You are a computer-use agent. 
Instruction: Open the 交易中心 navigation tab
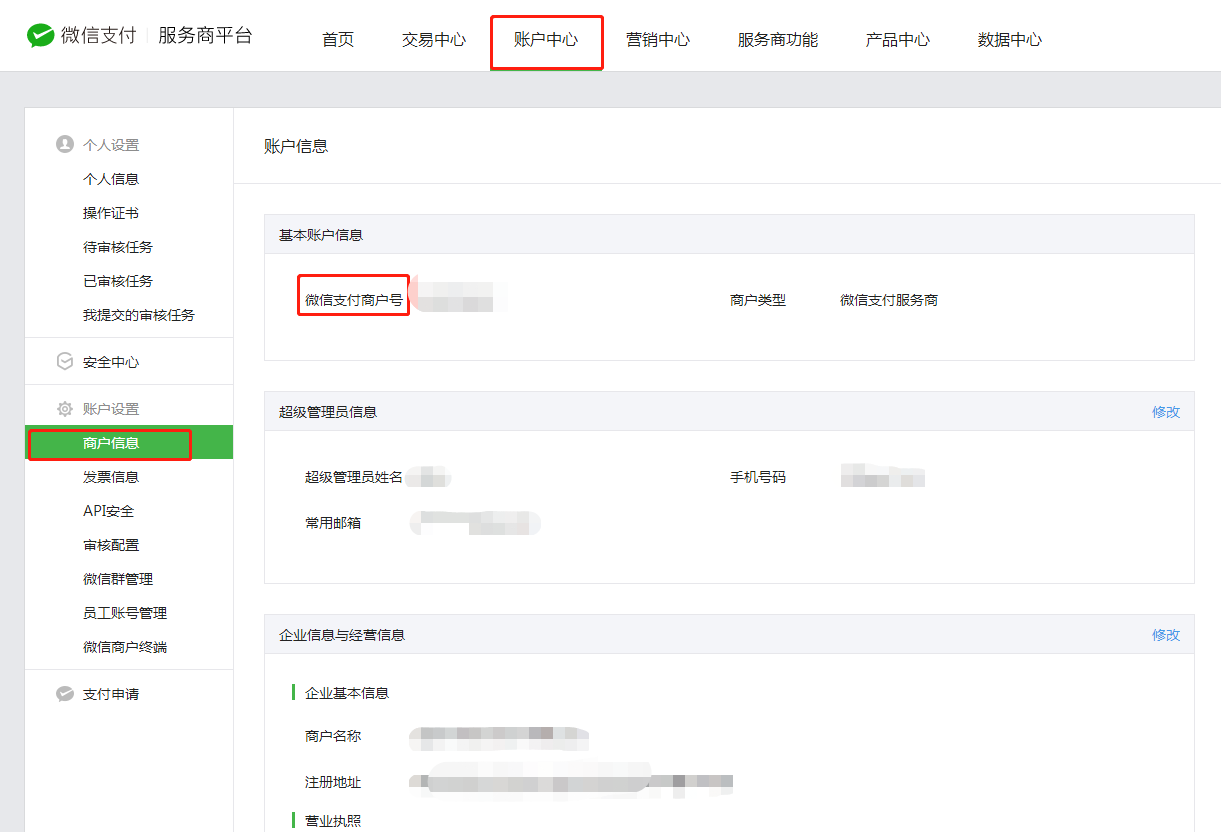click(x=434, y=40)
